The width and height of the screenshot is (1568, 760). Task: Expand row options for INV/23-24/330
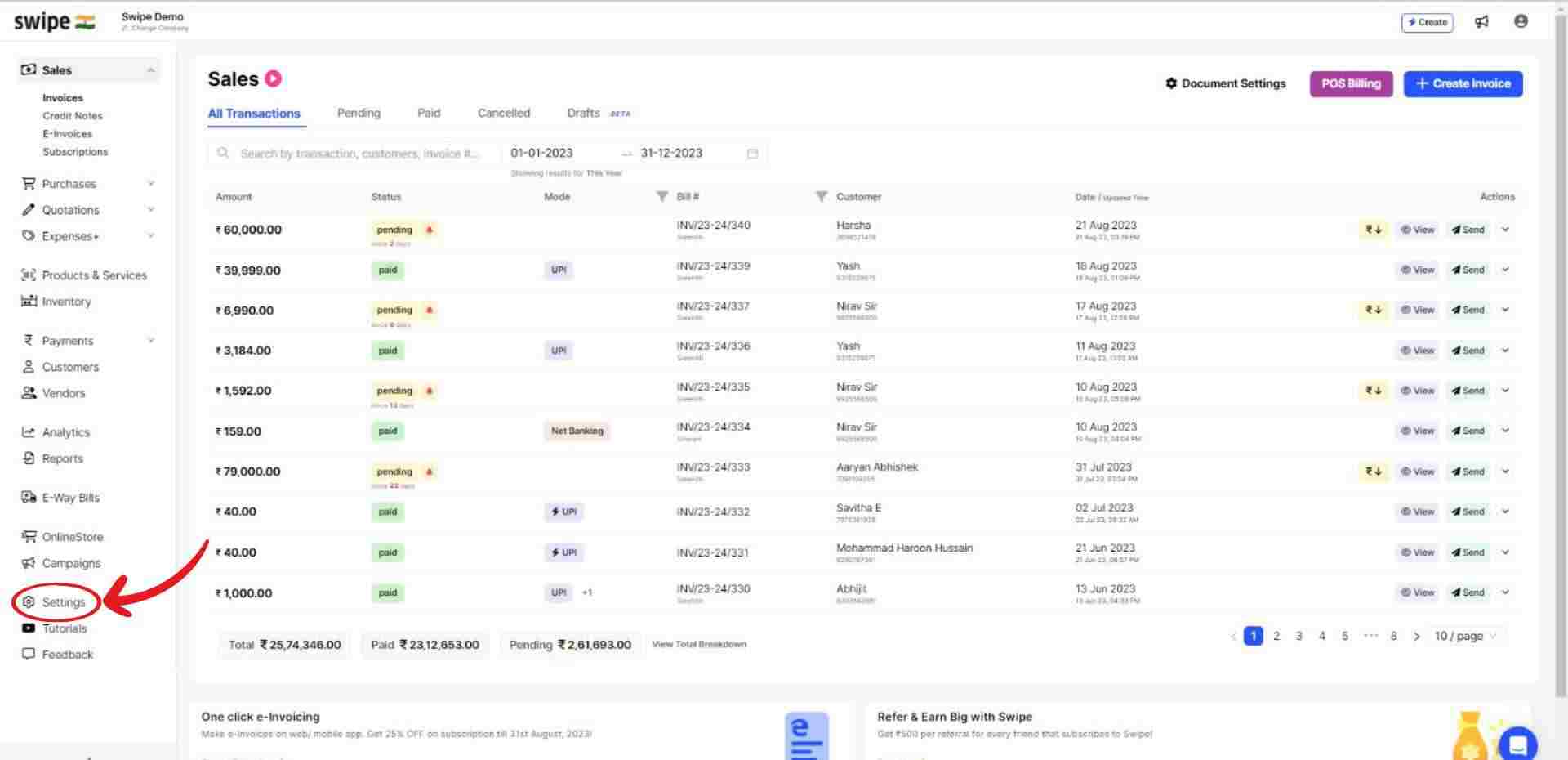(x=1505, y=592)
